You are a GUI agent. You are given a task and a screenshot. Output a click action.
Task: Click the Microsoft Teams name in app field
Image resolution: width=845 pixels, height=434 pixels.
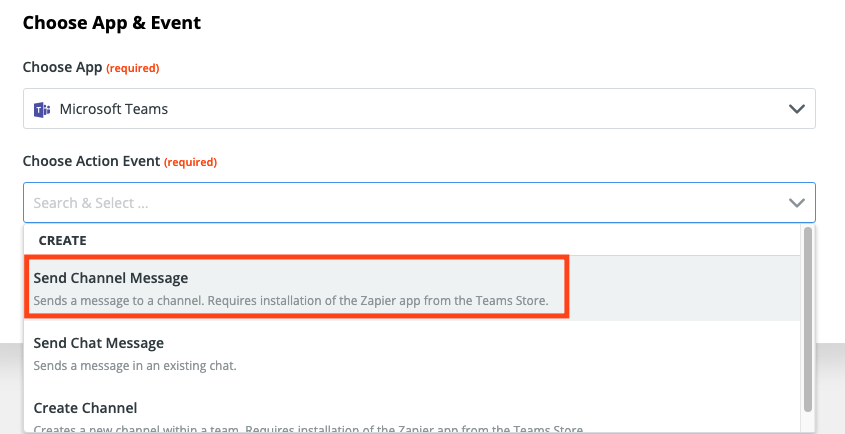point(114,109)
